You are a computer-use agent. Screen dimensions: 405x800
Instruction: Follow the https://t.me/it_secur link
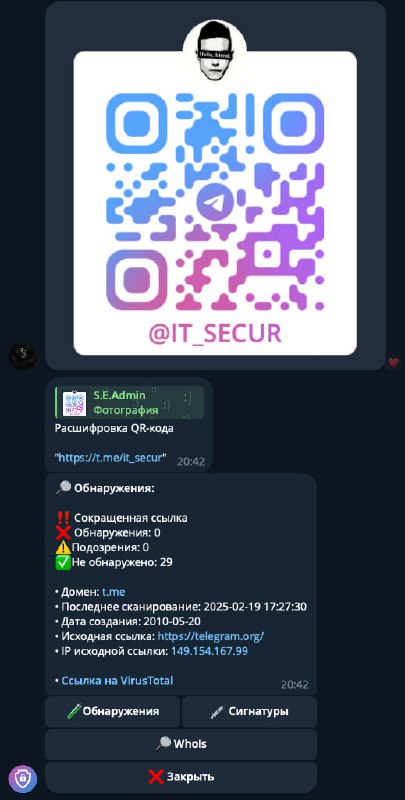coord(111,458)
